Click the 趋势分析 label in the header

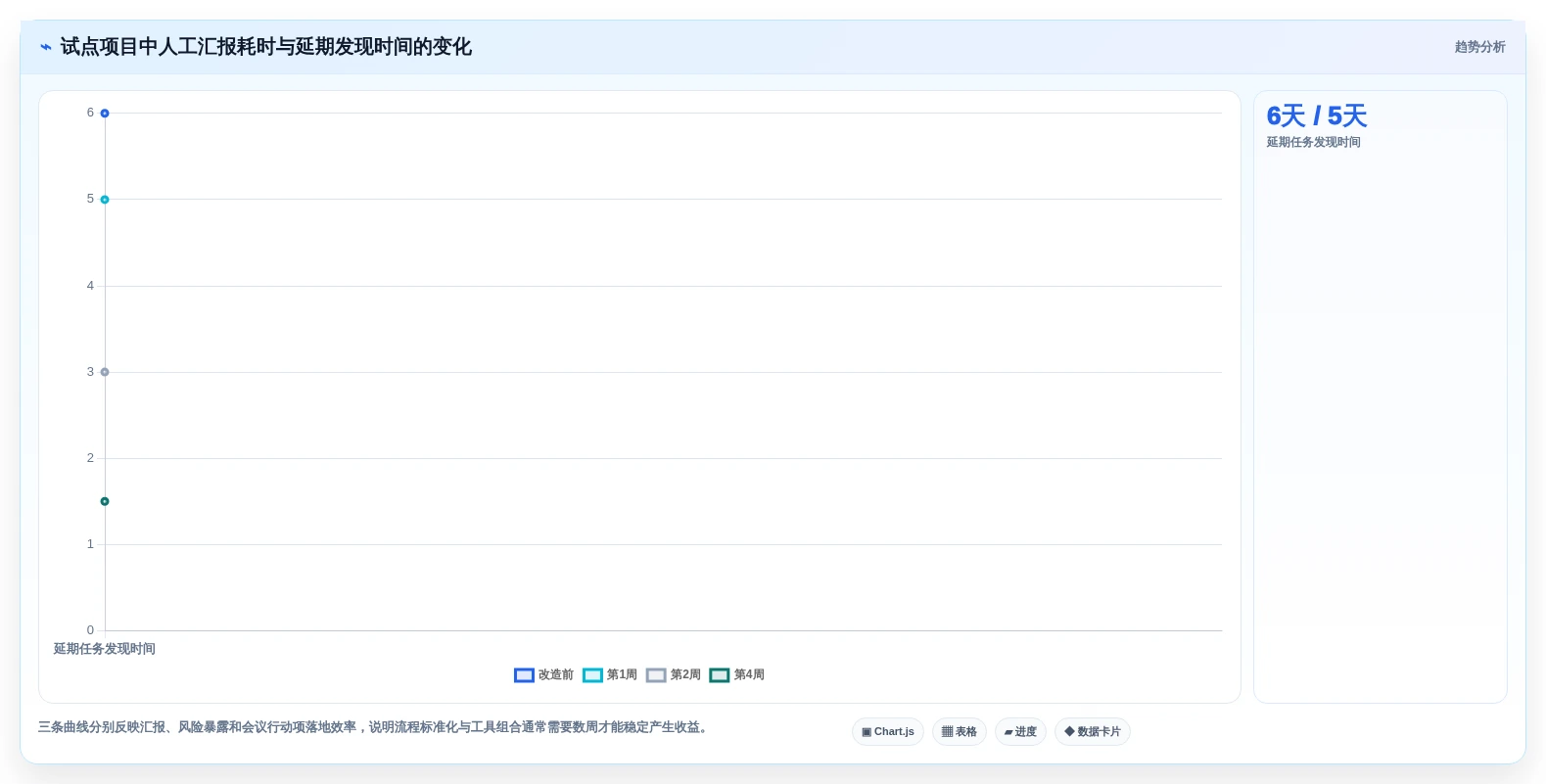click(1479, 47)
